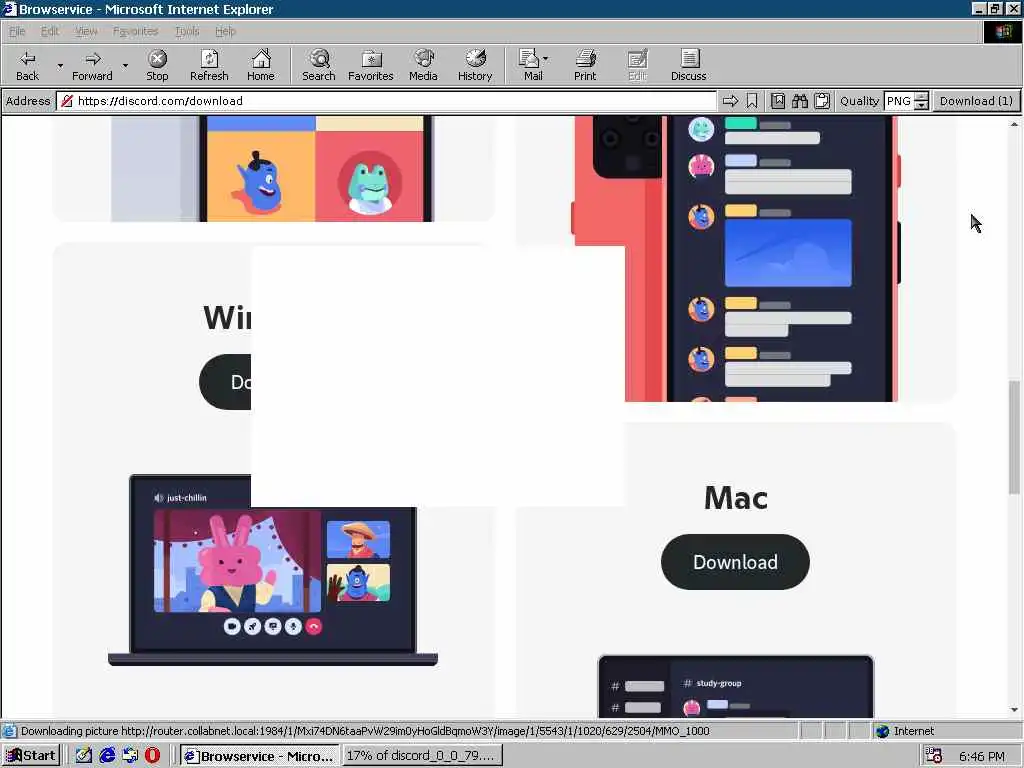Click the address bar URL field

(387, 101)
